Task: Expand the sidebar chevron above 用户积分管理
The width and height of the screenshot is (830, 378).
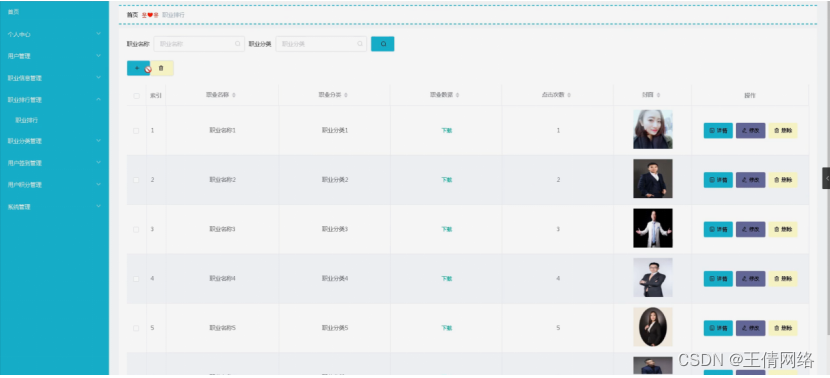Action: (98, 163)
